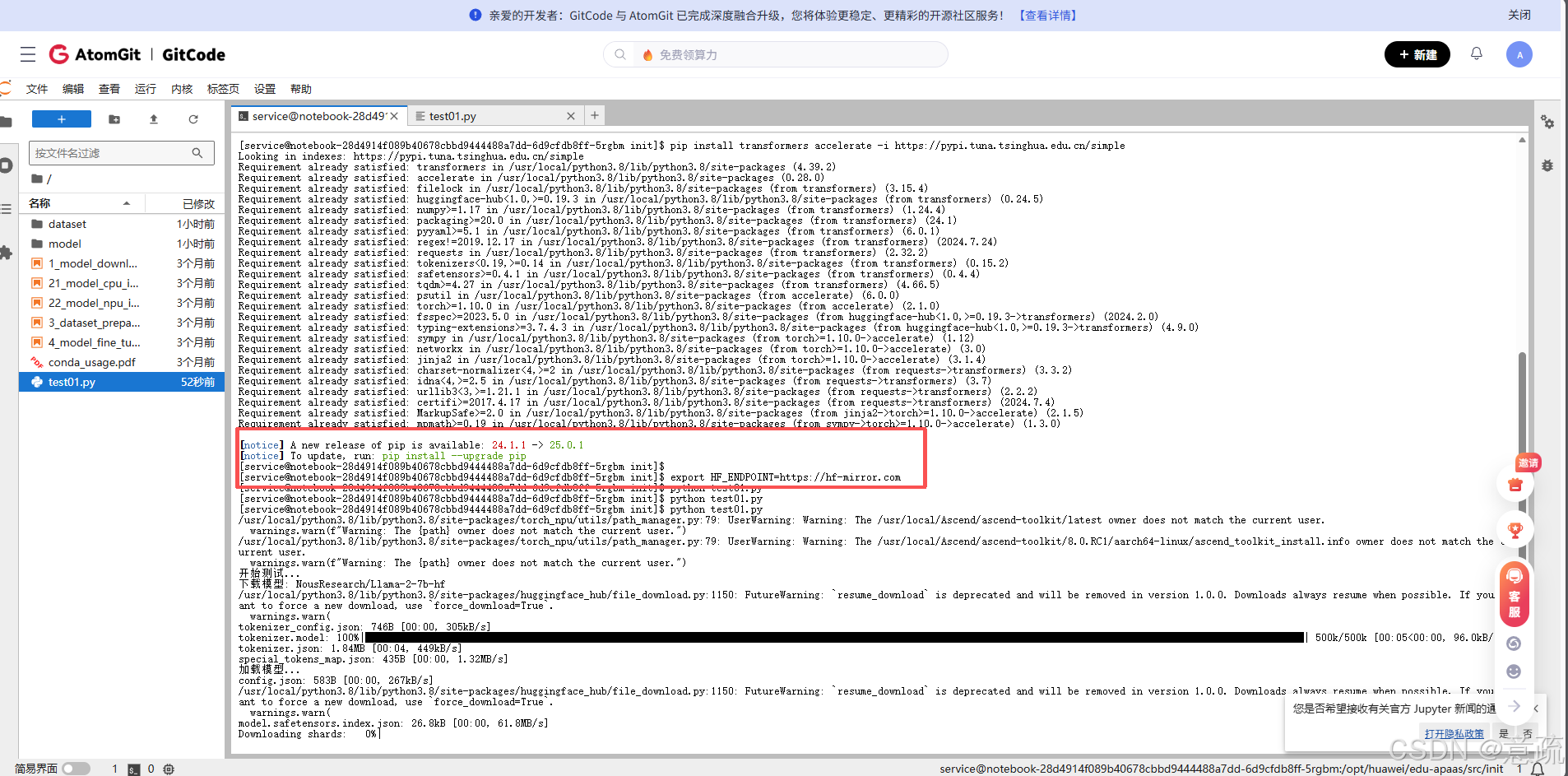Collapse the floating panel with arrow icon
1568x776 pixels.
[x=1515, y=706]
